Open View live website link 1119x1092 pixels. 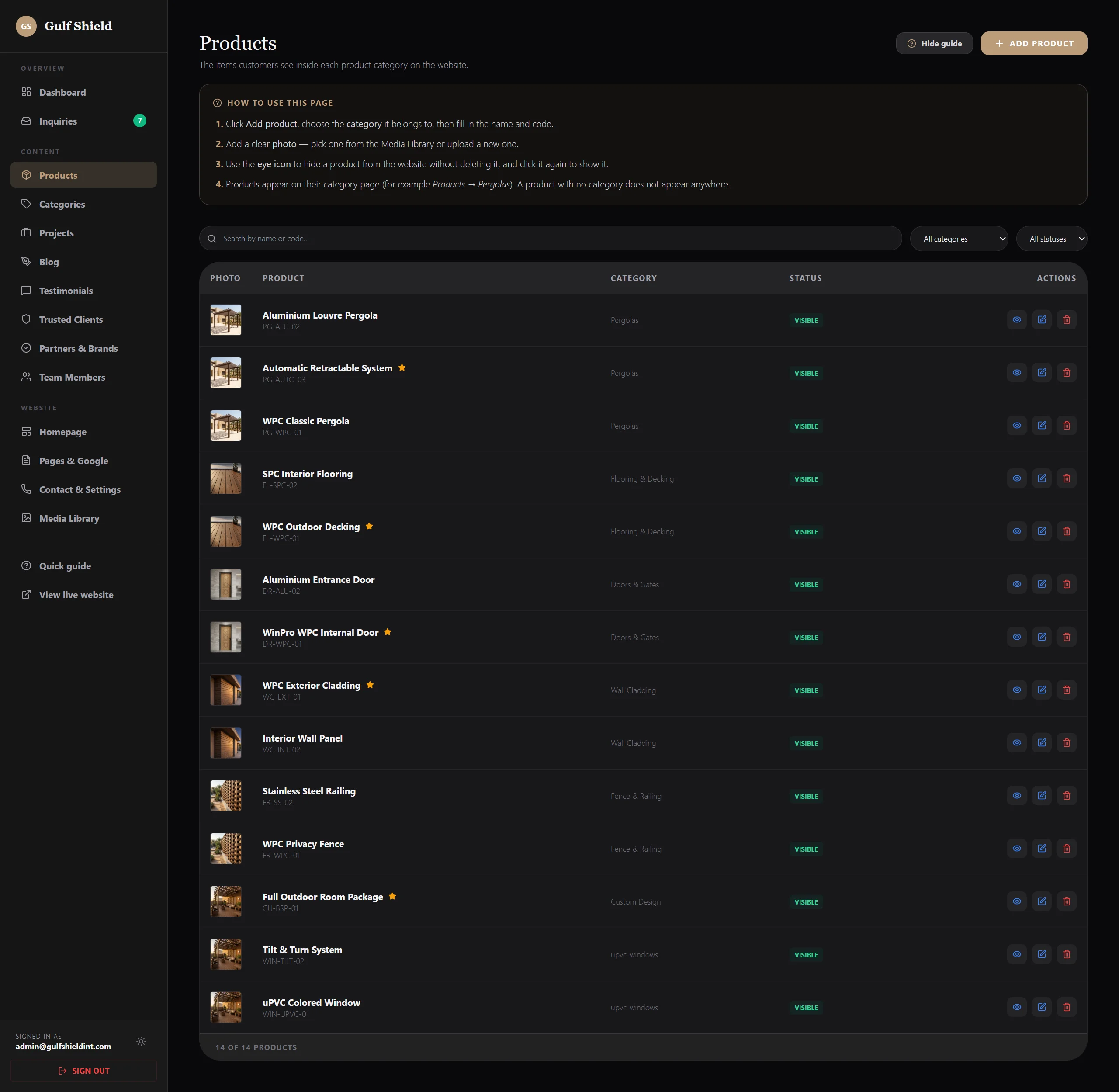pyautogui.click(x=84, y=595)
